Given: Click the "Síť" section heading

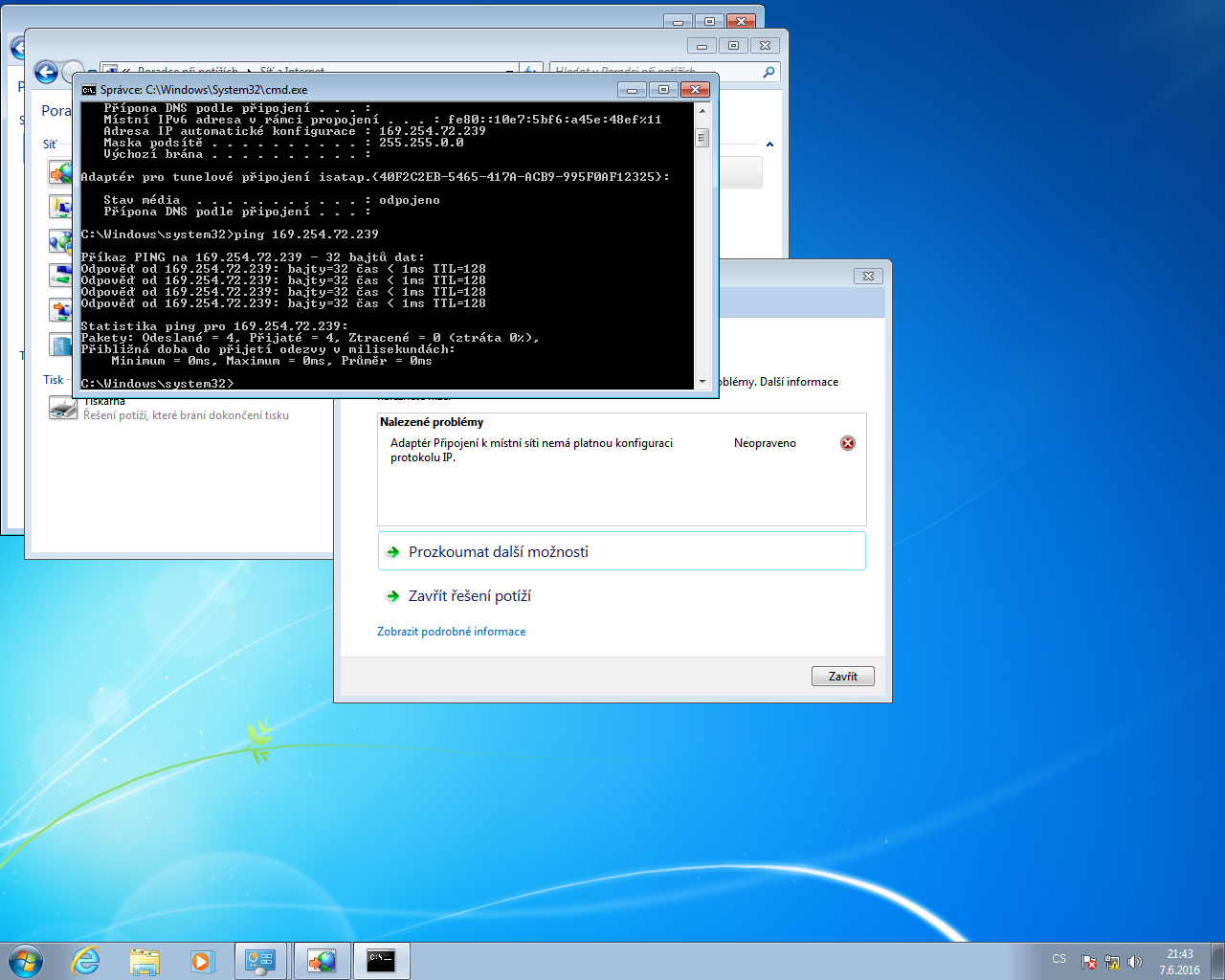Looking at the screenshot, I should (50, 145).
